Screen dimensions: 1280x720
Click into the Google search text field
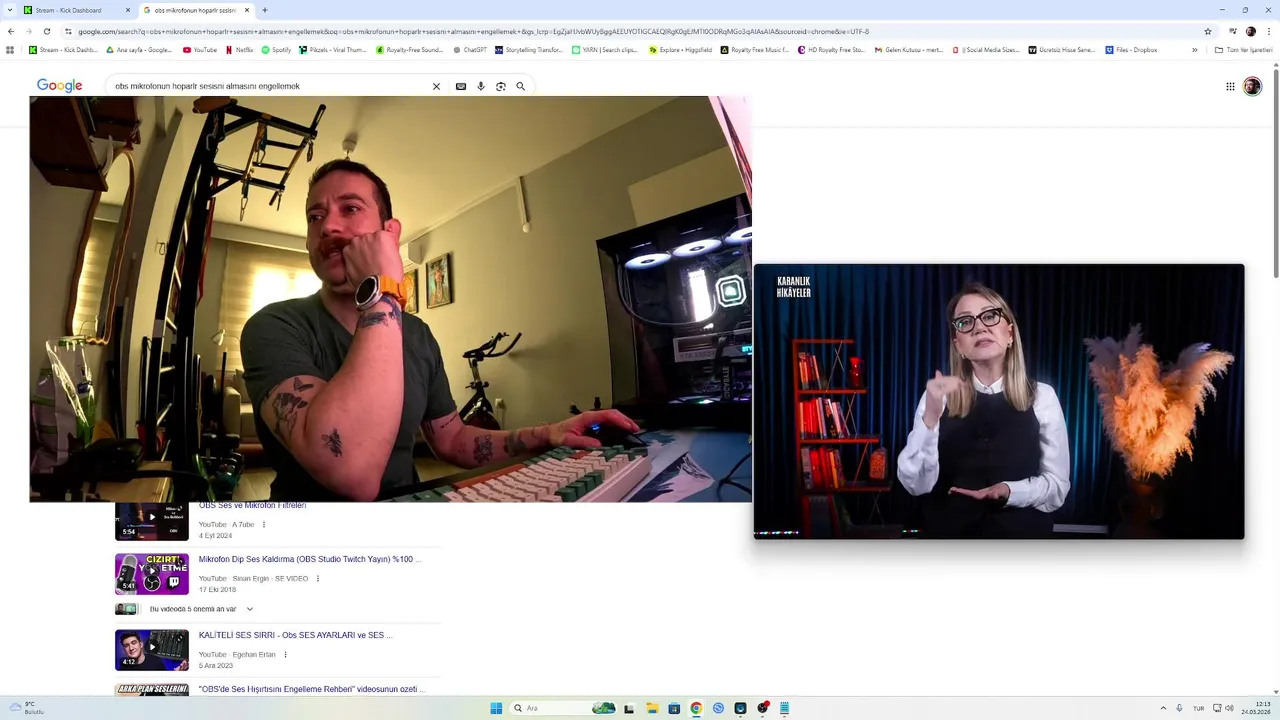coord(270,86)
